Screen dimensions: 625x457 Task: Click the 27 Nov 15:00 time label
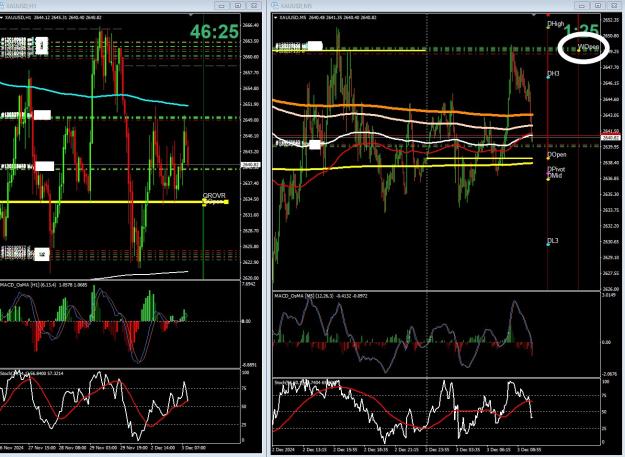pyautogui.click(x=42, y=448)
